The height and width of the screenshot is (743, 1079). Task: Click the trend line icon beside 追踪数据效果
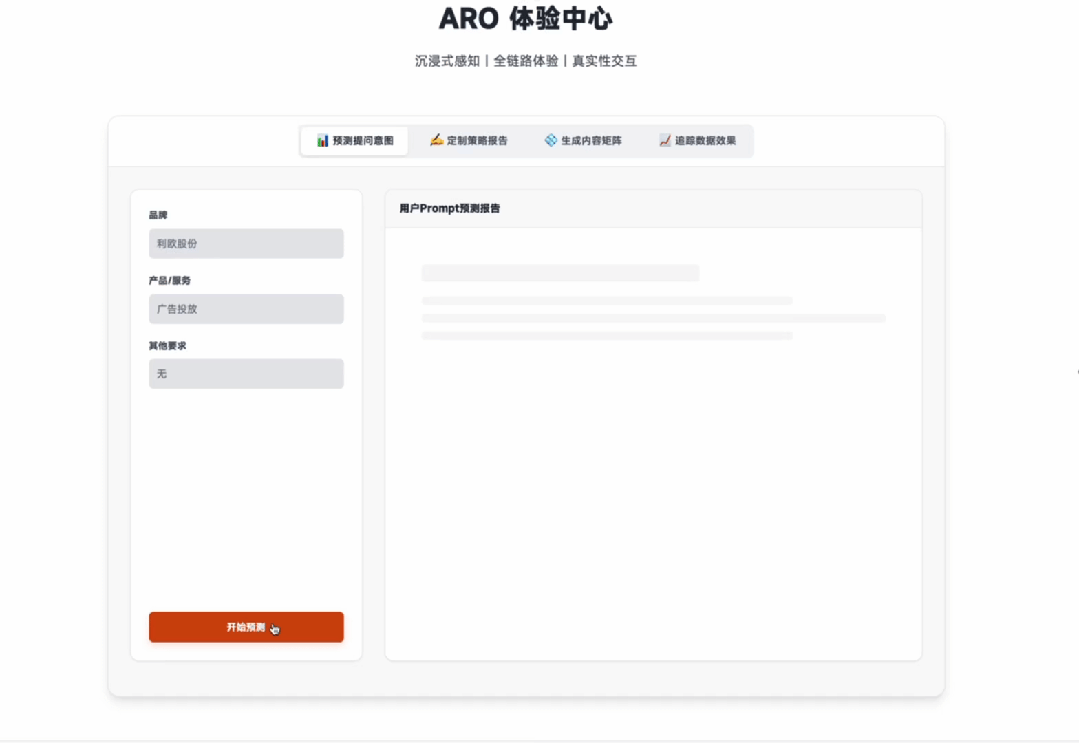click(x=663, y=141)
